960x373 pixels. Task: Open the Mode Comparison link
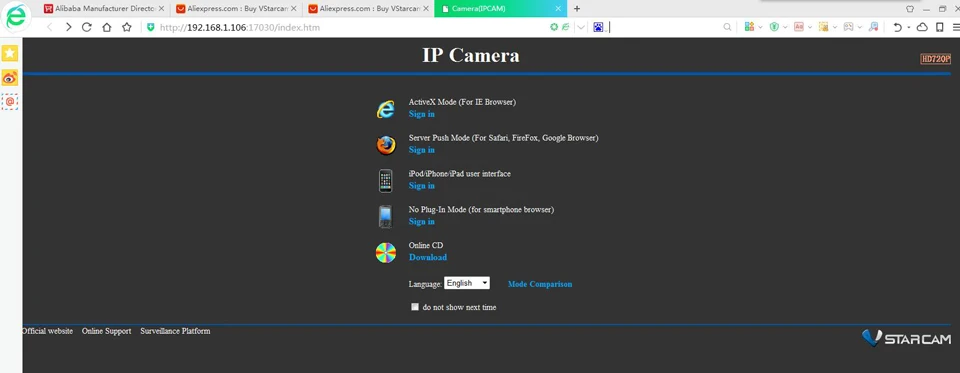point(540,284)
